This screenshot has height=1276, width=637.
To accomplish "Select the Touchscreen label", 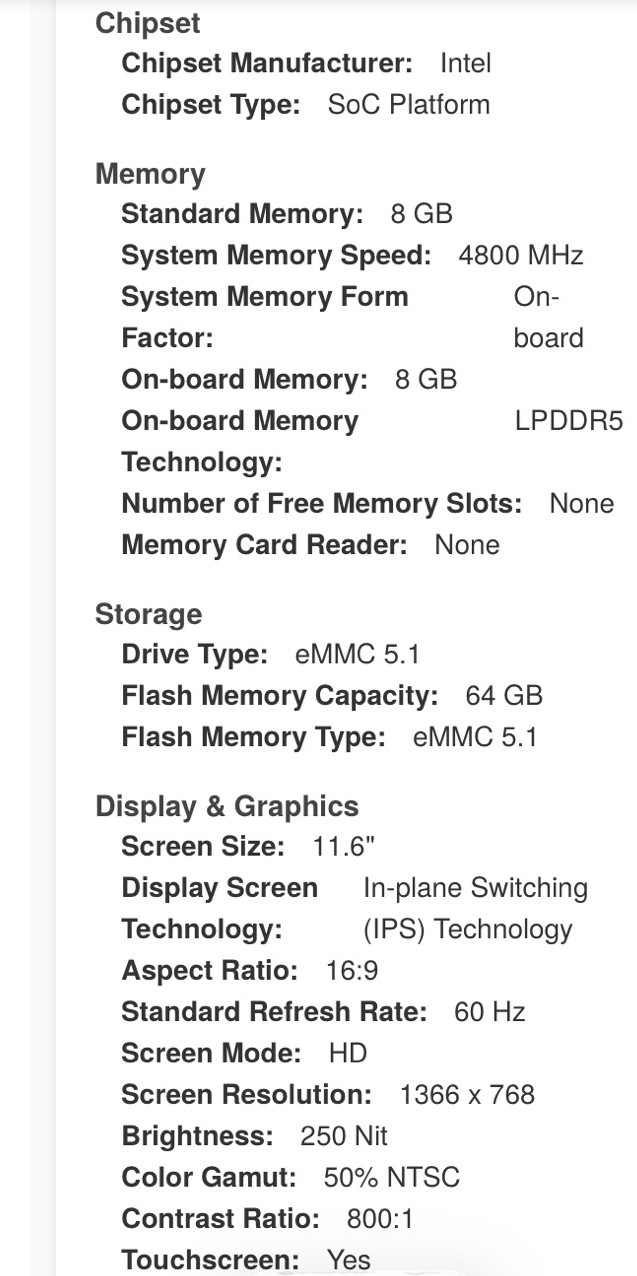I will click(210, 1260).
